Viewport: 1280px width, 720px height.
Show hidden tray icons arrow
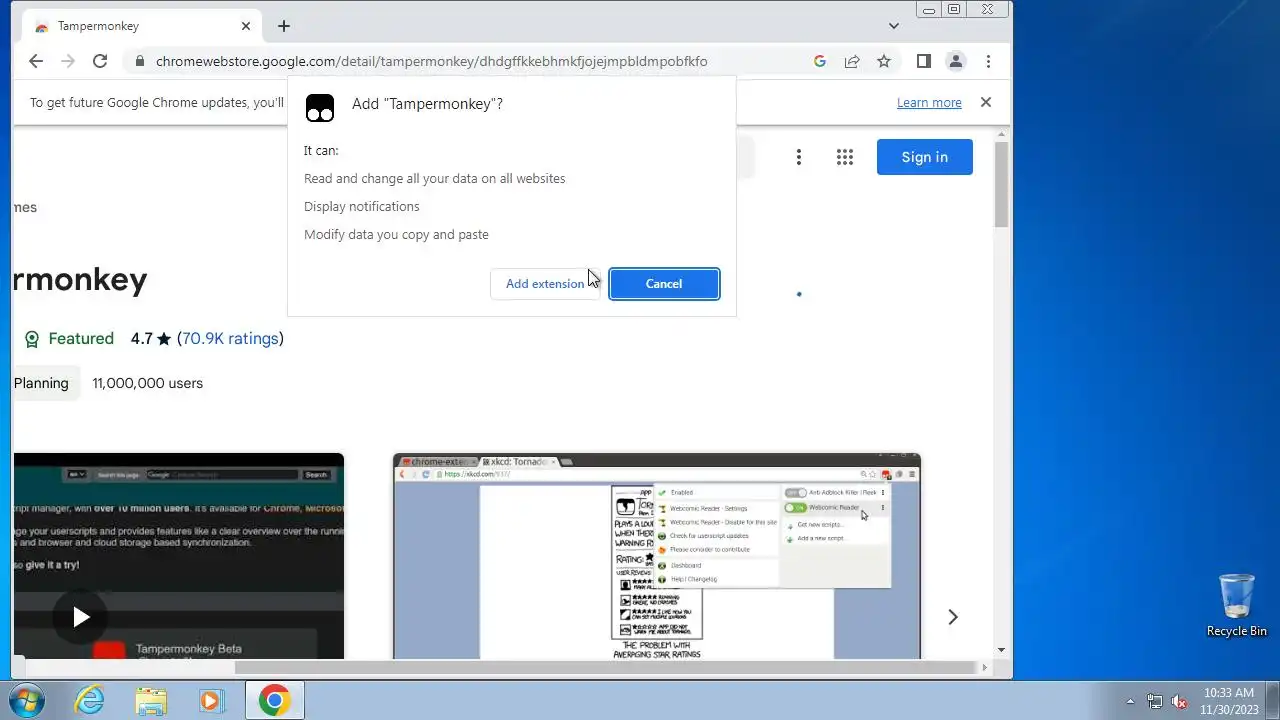[x=1131, y=701]
